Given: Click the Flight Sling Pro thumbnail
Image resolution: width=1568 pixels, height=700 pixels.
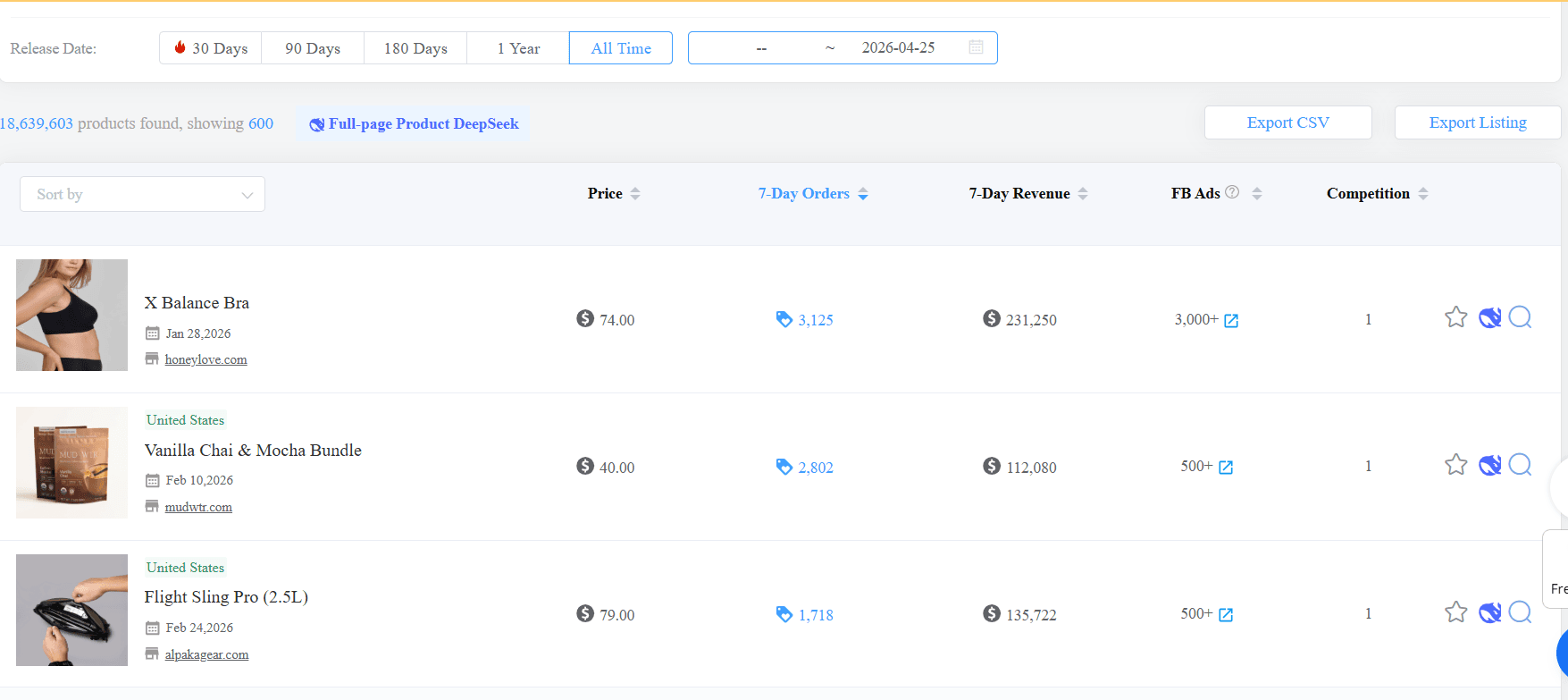Looking at the screenshot, I should coord(71,610).
